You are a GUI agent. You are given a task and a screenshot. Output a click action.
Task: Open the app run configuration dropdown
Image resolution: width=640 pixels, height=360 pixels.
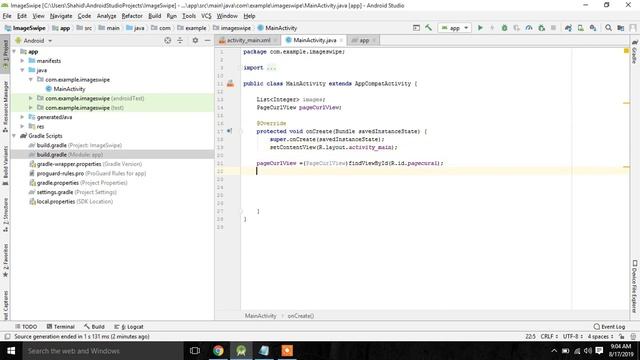[454, 28]
